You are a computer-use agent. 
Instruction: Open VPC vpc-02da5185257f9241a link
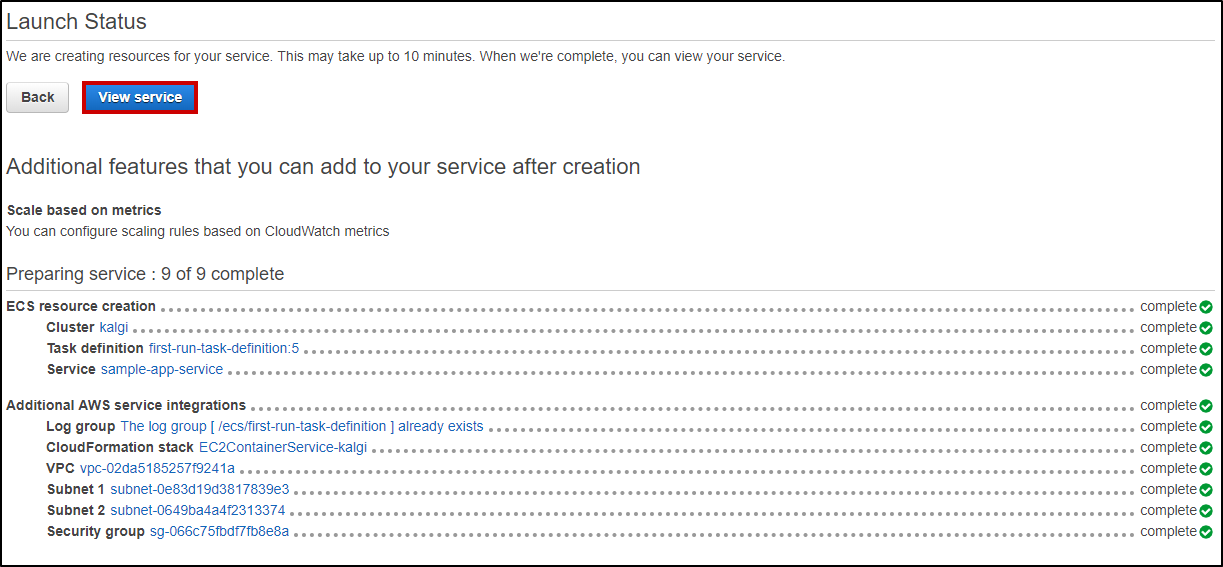[x=158, y=469]
